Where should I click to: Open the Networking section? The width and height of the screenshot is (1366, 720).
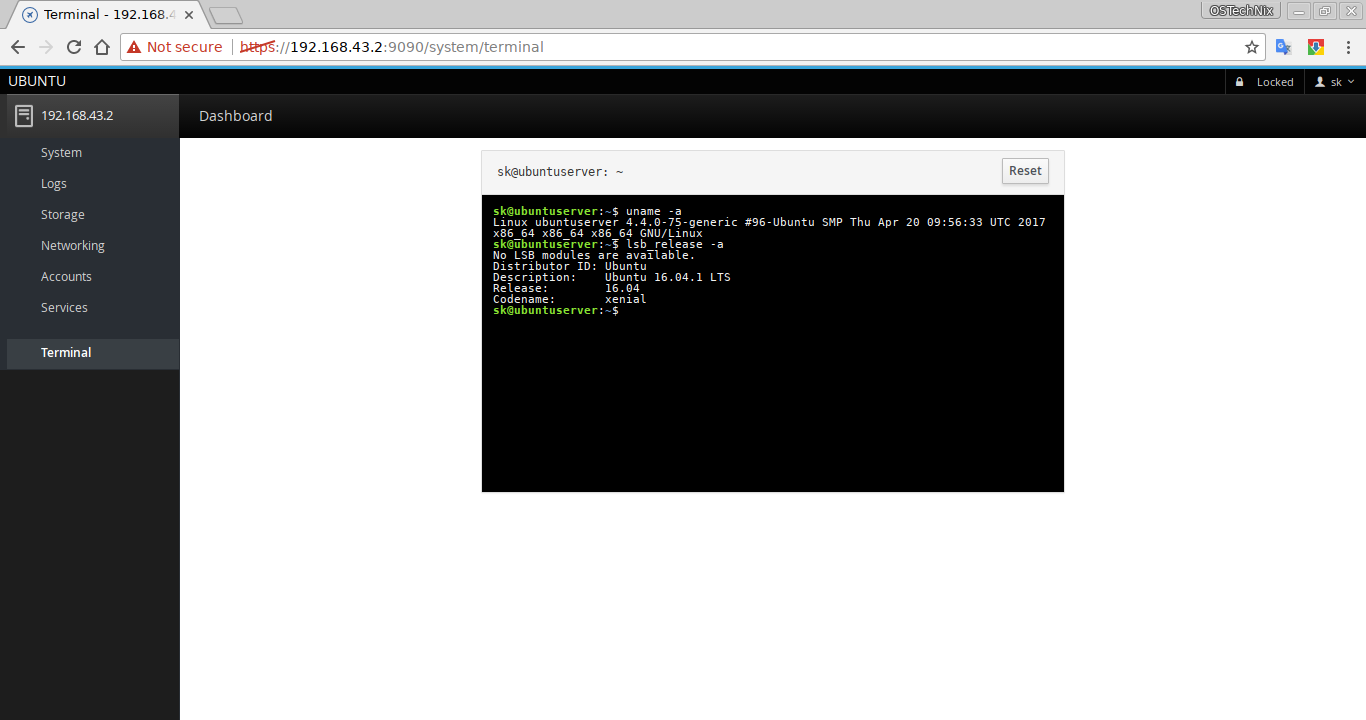point(73,245)
